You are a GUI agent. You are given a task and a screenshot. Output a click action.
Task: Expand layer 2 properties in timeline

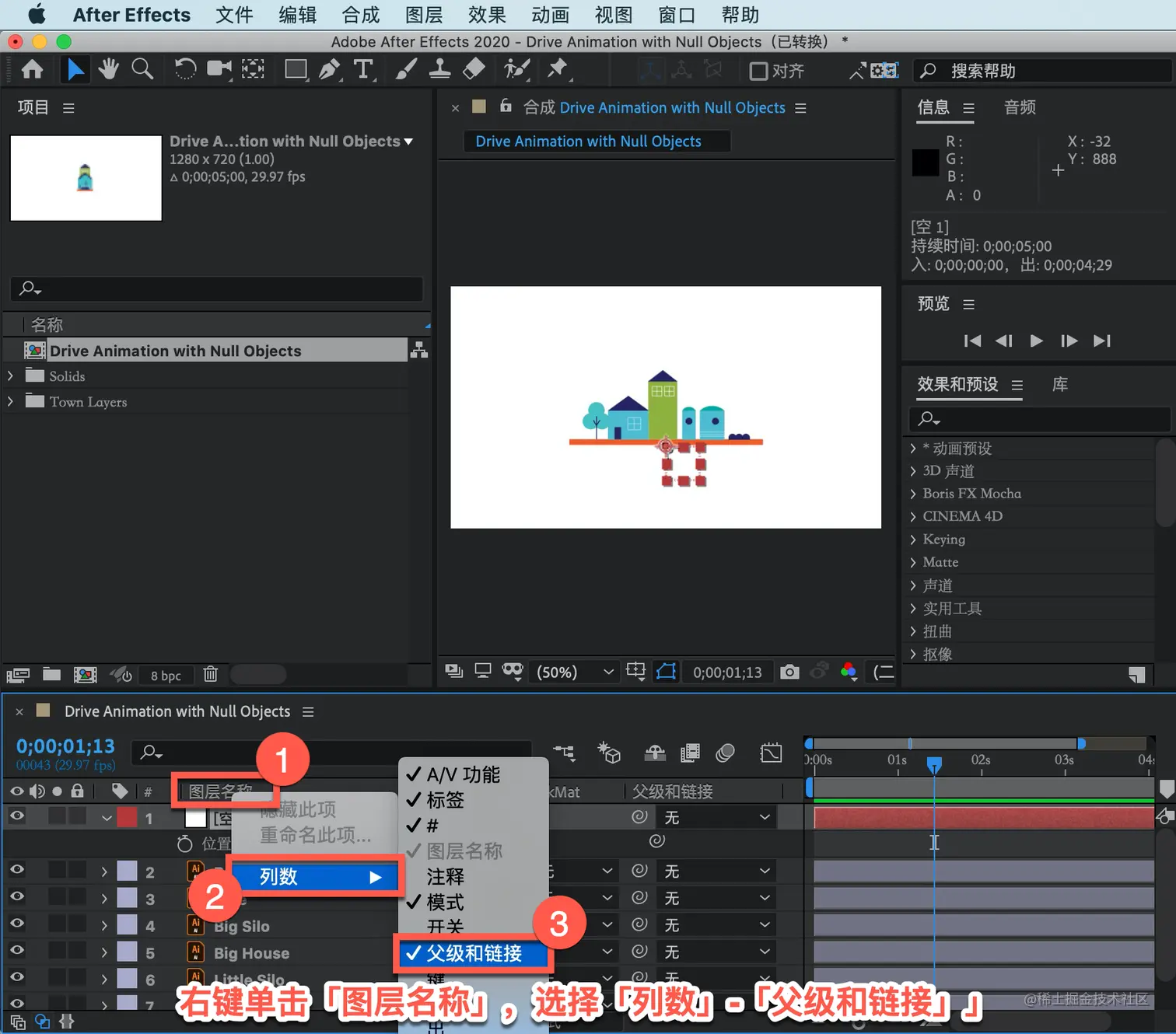(104, 872)
